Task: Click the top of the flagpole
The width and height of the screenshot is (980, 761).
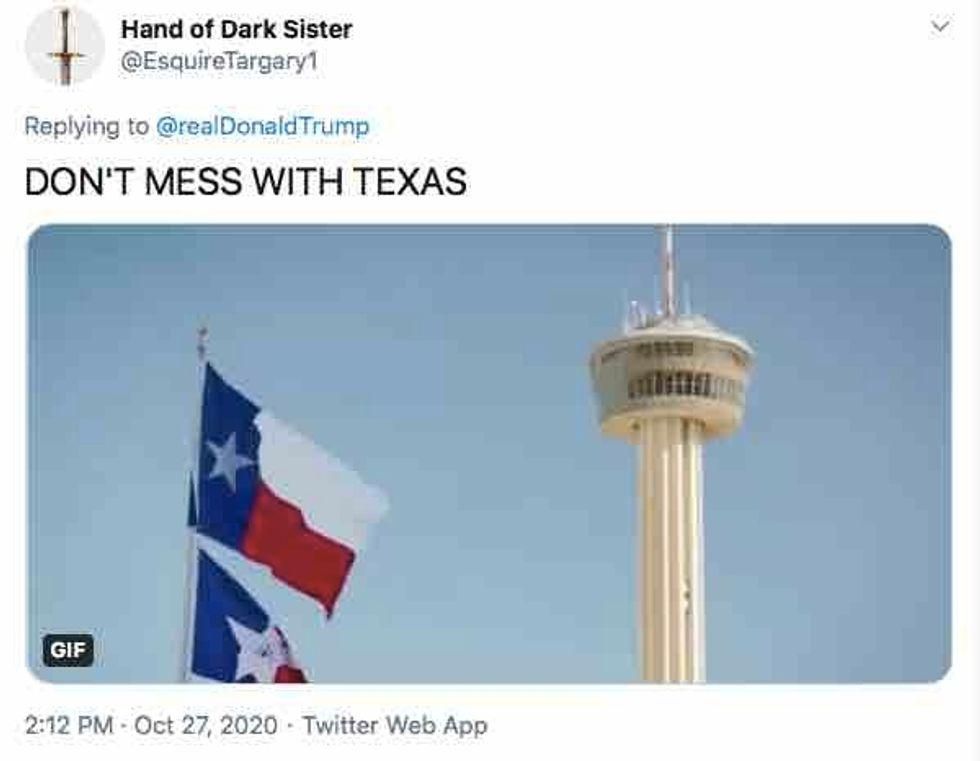Action: [x=202, y=341]
